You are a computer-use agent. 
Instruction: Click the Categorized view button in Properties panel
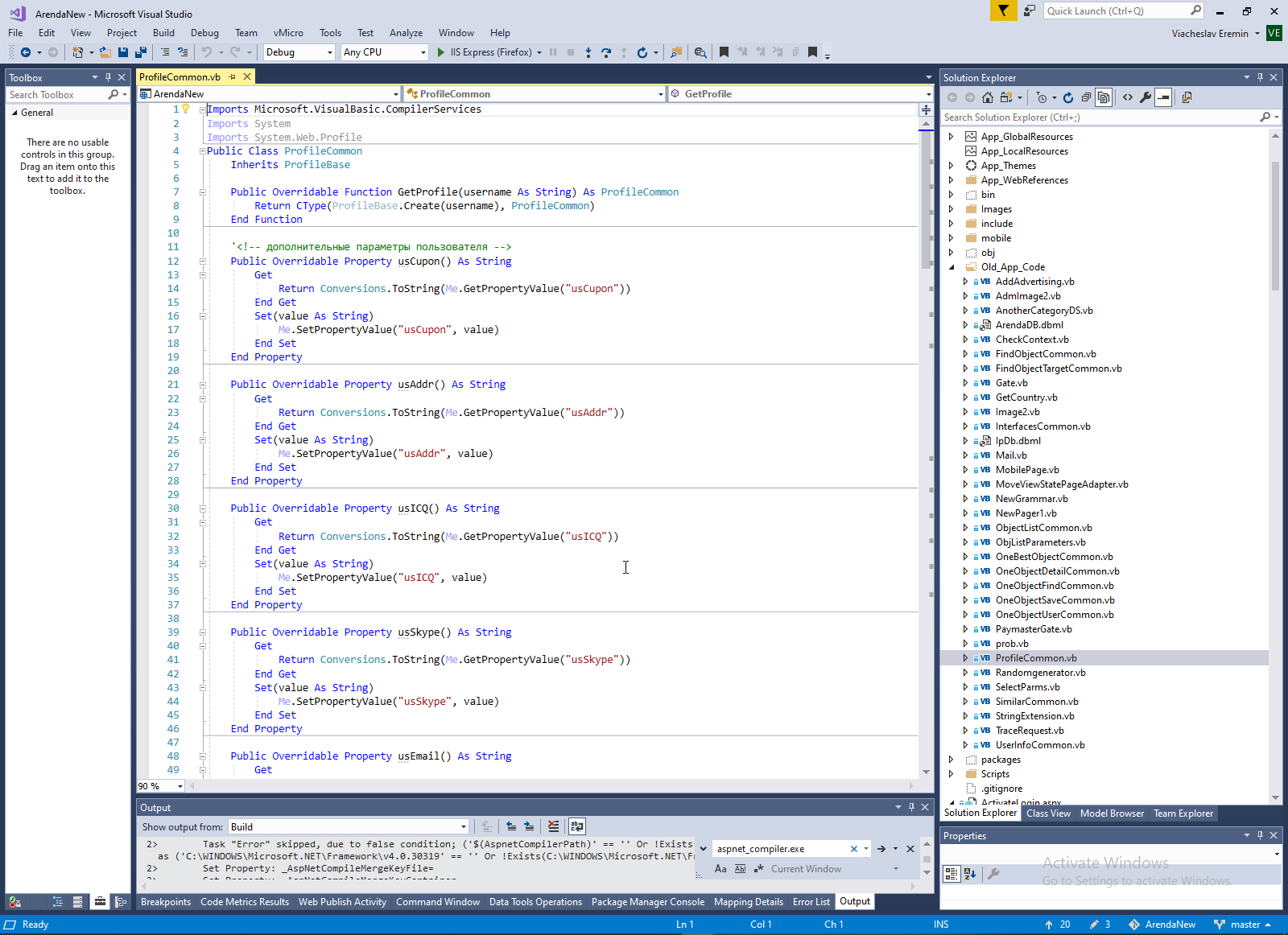pos(952,874)
